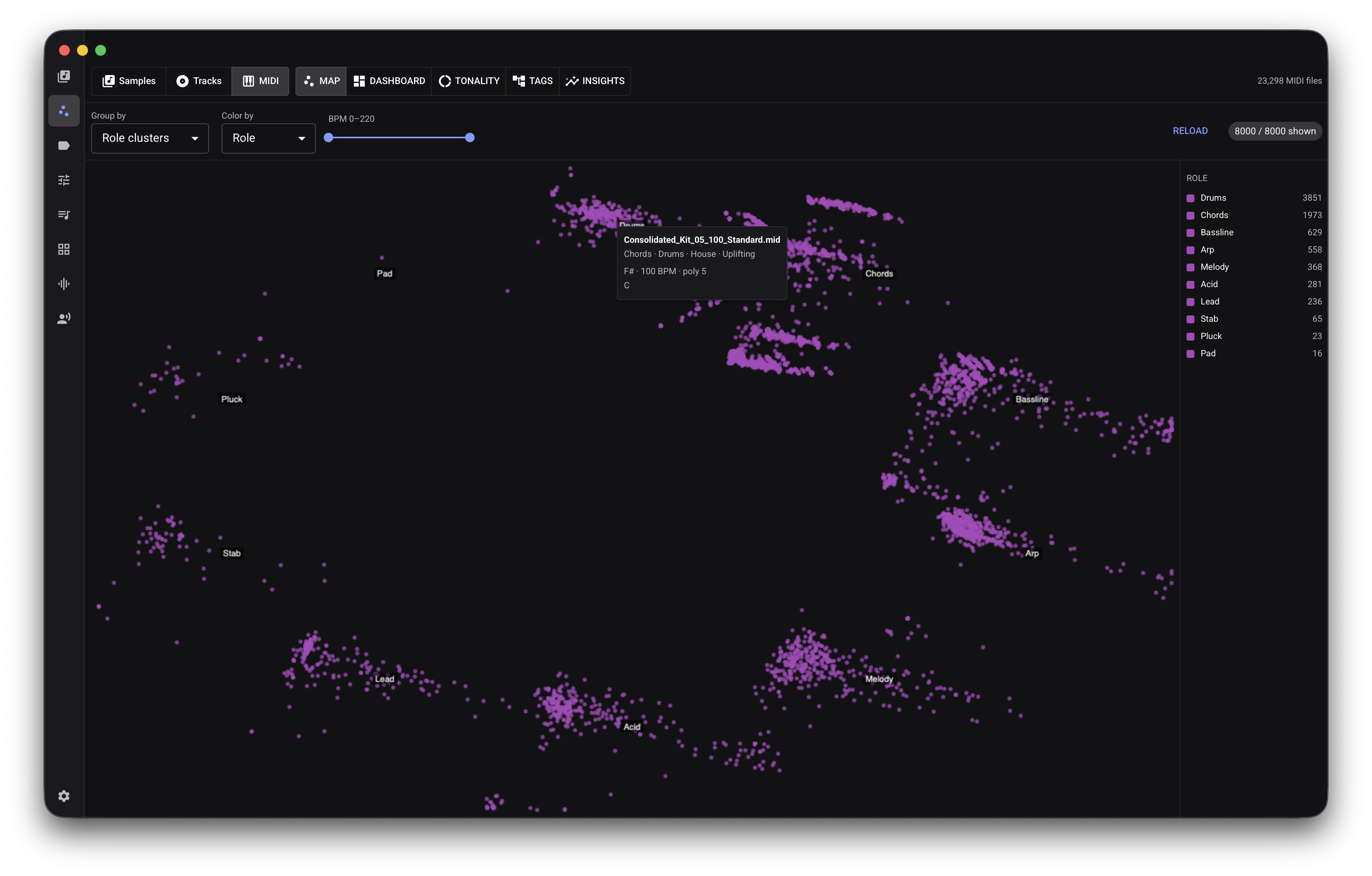Screen dimensions: 1372x876
Task: Click the BPM slider right handle
Action: coord(470,138)
